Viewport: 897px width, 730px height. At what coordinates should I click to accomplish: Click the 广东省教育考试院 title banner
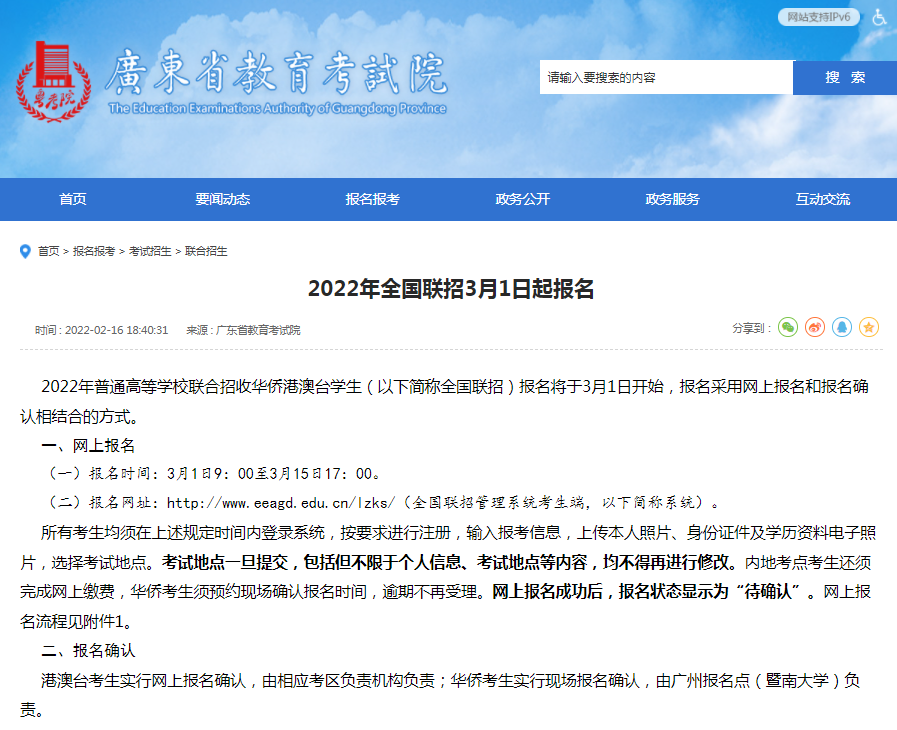coord(277,78)
